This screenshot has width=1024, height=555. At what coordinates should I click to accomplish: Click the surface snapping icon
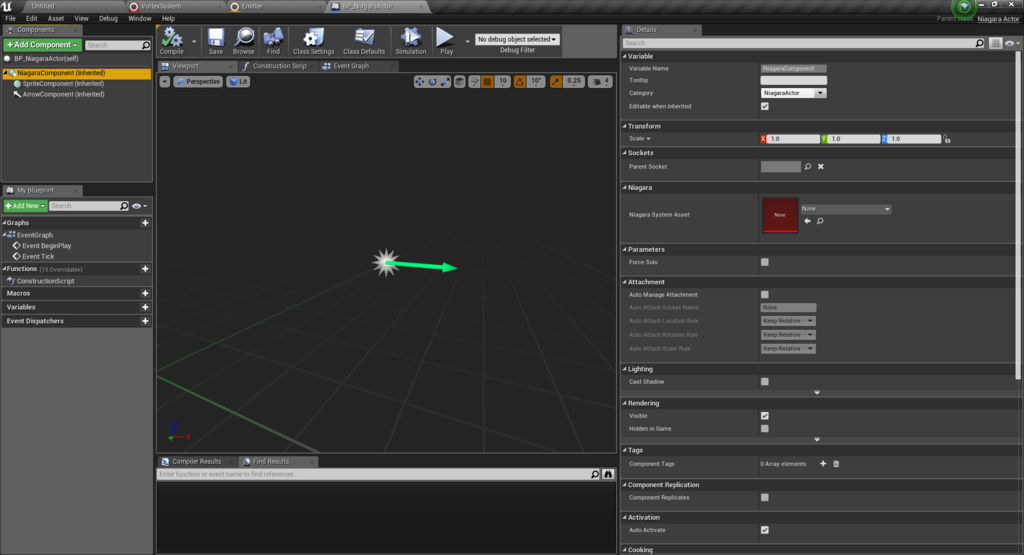475,82
